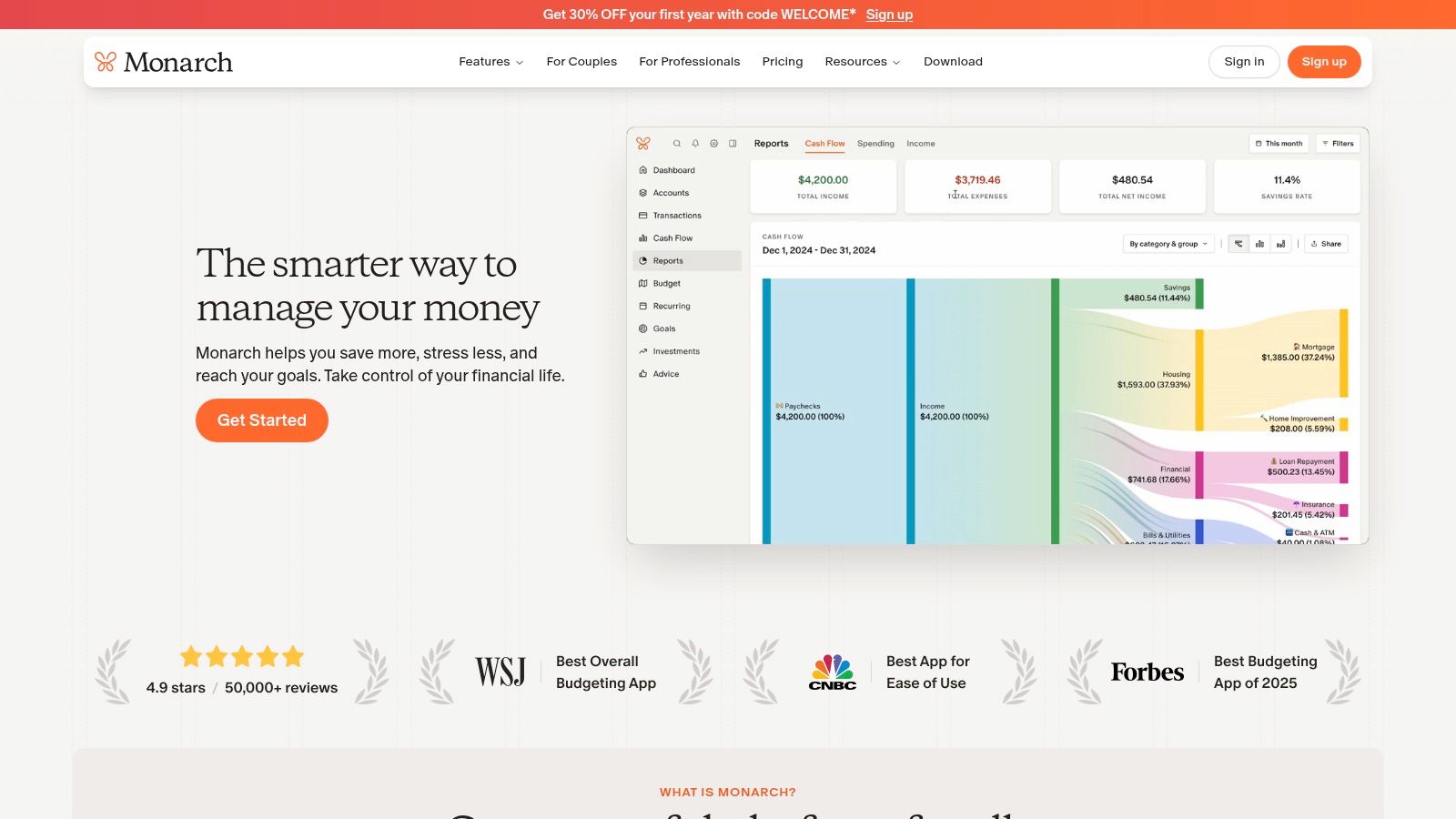Image resolution: width=1456 pixels, height=819 pixels.
Task: Switch to the stacked bar view icon
Action: pyautogui.click(x=1281, y=244)
